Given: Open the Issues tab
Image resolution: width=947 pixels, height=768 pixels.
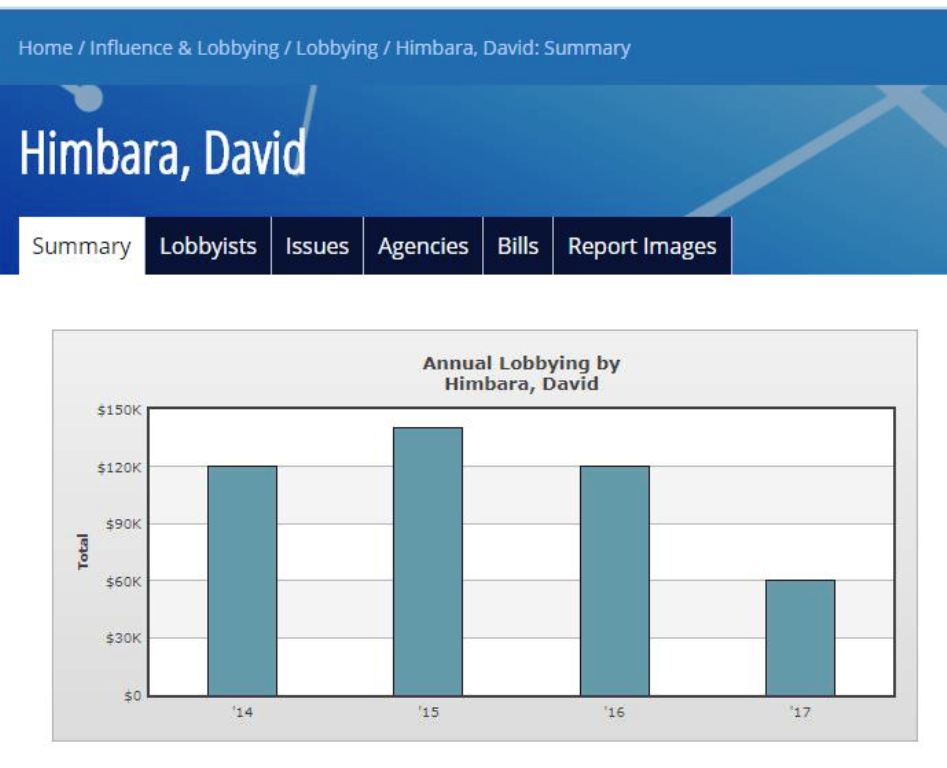Looking at the screenshot, I should click(x=317, y=246).
